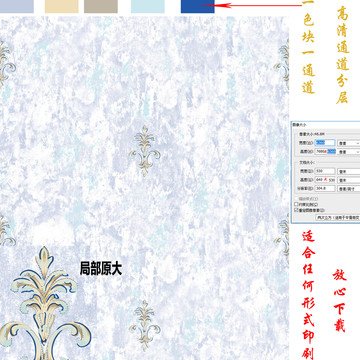
Task: Open the document width unit dropdown
Action: click(349, 172)
